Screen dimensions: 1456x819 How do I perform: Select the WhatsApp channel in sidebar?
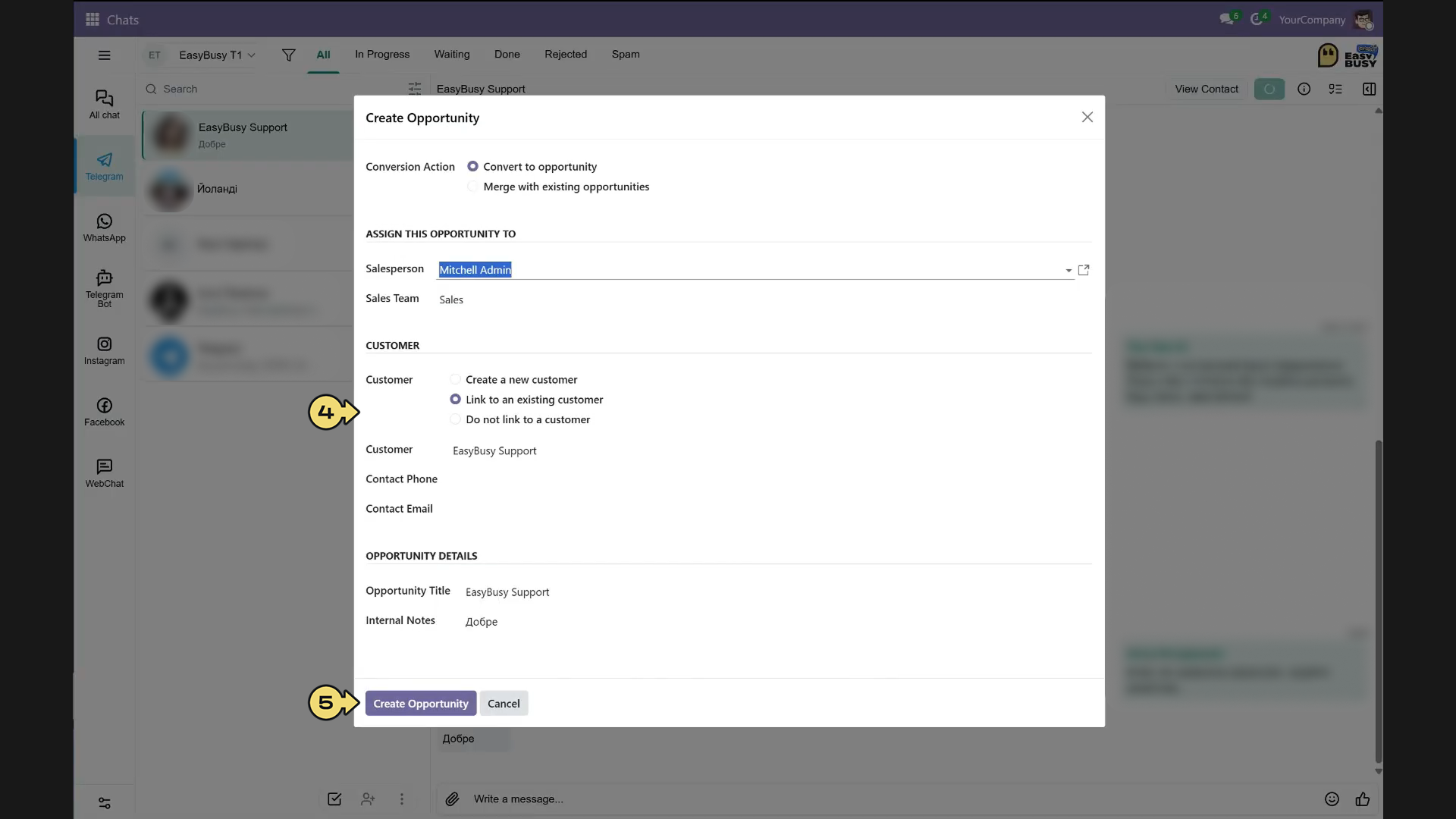[x=105, y=227]
